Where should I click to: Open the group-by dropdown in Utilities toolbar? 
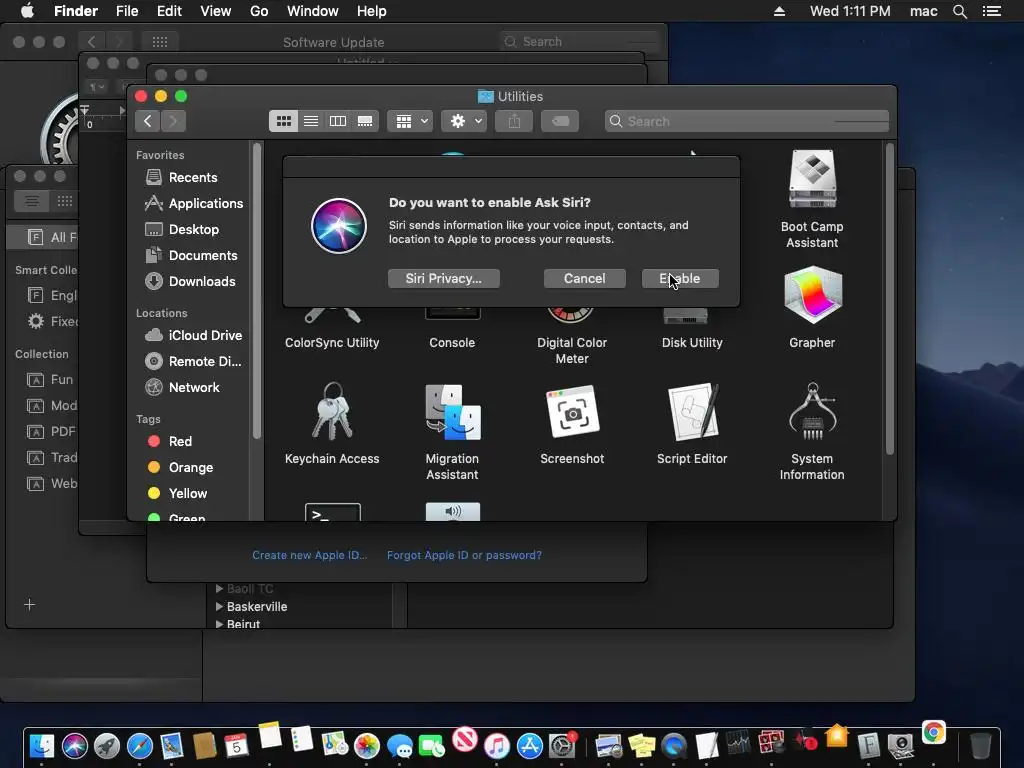[410, 121]
